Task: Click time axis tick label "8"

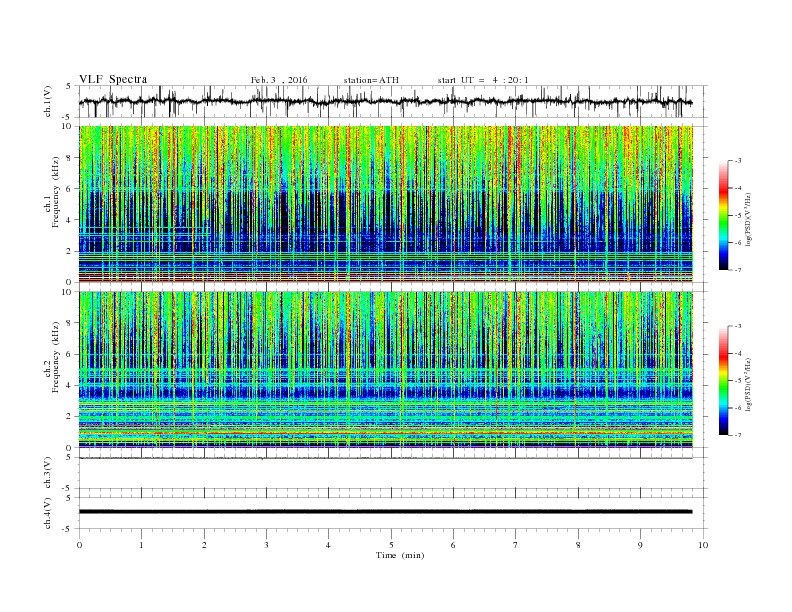Action: [578, 545]
